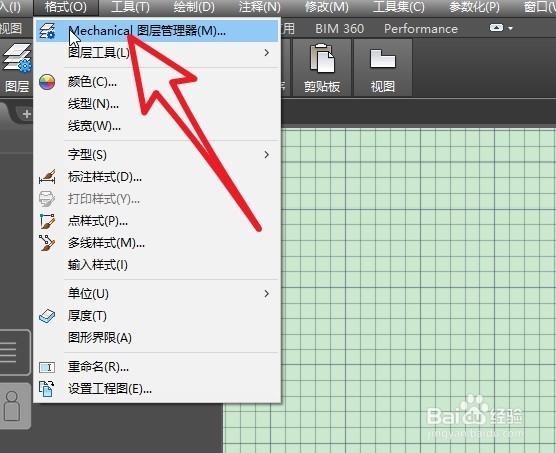556x453 pixels.
Task: Open the 参数化(P) menu
Action: tap(474, 7)
